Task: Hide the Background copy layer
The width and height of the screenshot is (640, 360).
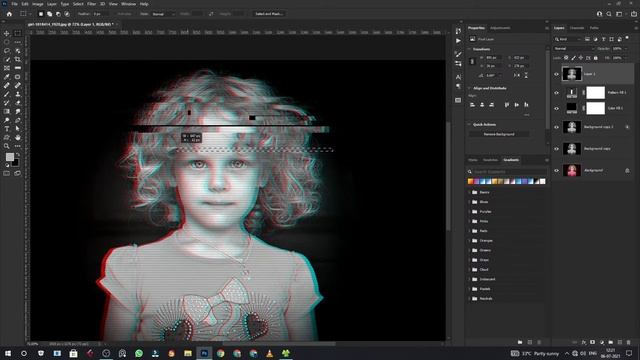Action: coord(556,149)
